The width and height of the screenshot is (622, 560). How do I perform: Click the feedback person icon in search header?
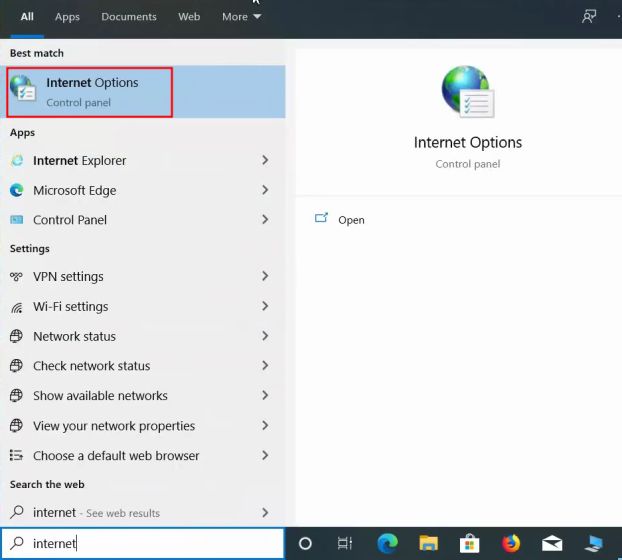[x=589, y=16]
